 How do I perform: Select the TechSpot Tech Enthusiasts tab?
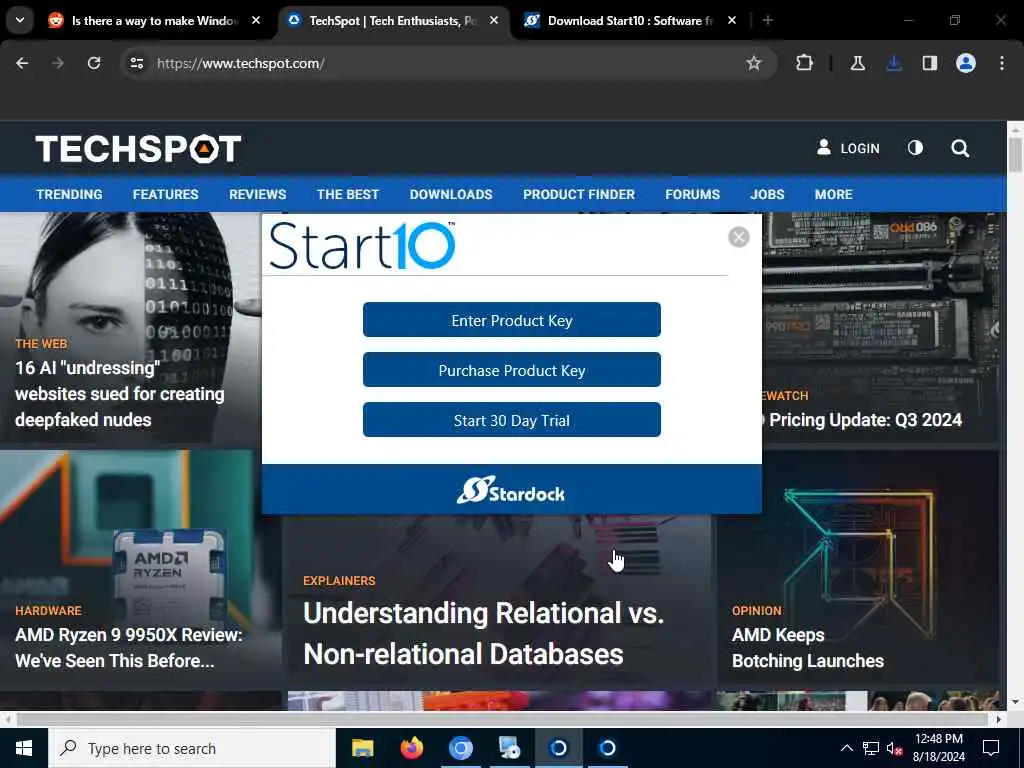click(393, 21)
